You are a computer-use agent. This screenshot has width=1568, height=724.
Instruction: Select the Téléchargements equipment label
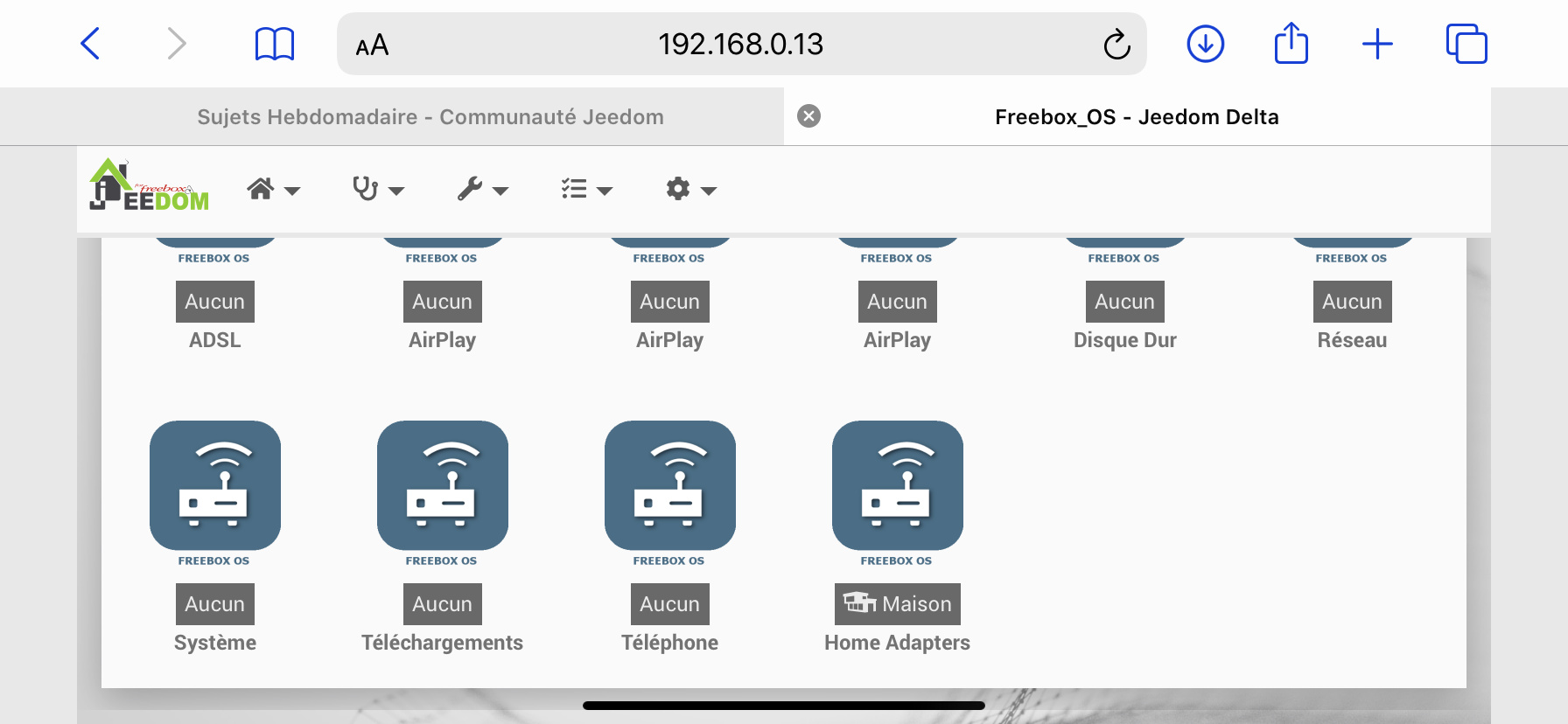pyautogui.click(x=443, y=643)
